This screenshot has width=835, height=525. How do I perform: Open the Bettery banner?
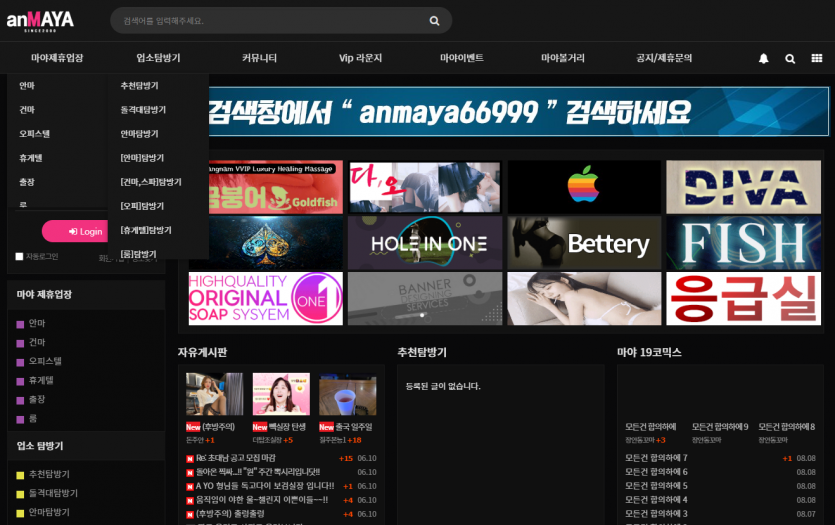pos(584,243)
